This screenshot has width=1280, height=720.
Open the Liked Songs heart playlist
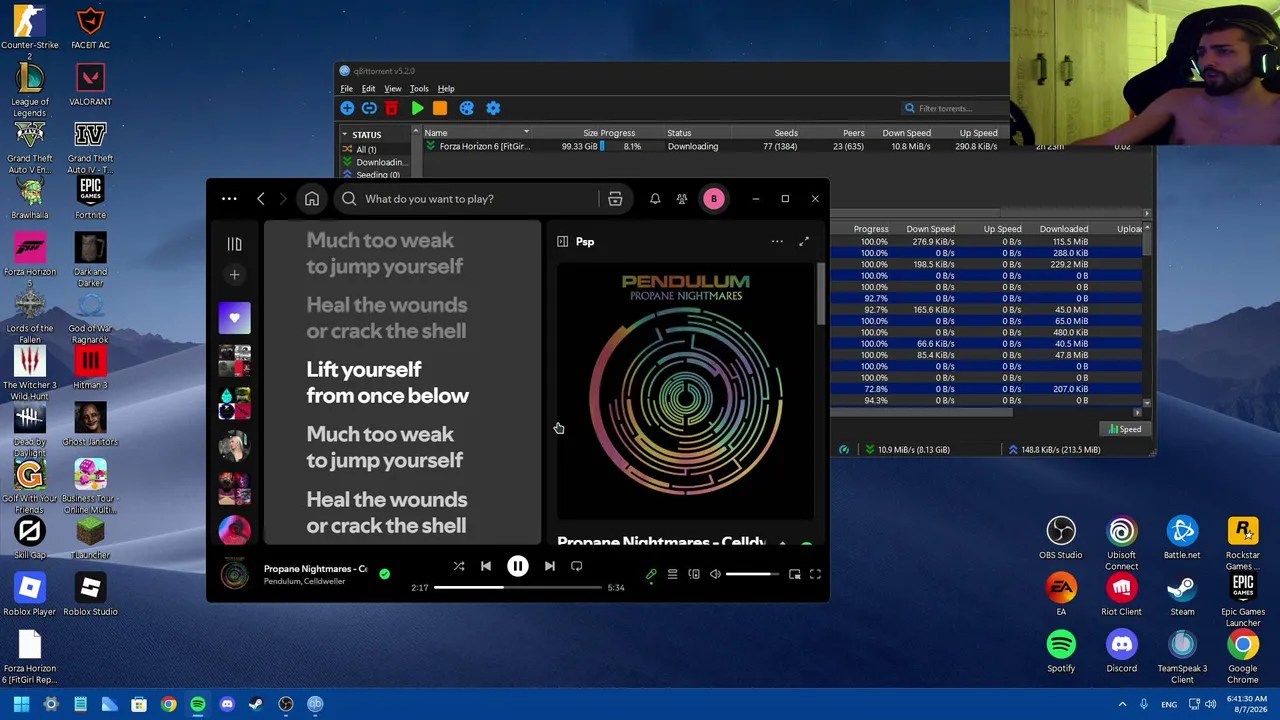coord(235,318)
